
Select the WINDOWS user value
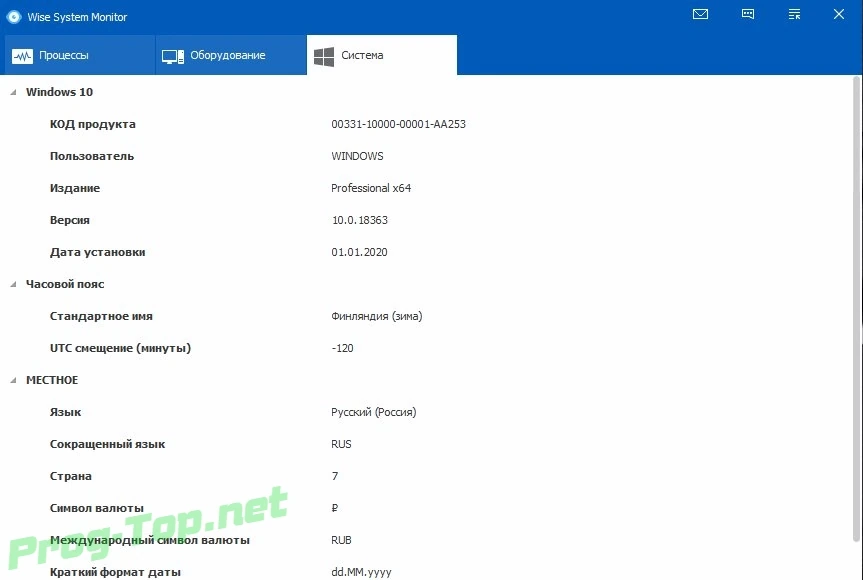point(357,156)
